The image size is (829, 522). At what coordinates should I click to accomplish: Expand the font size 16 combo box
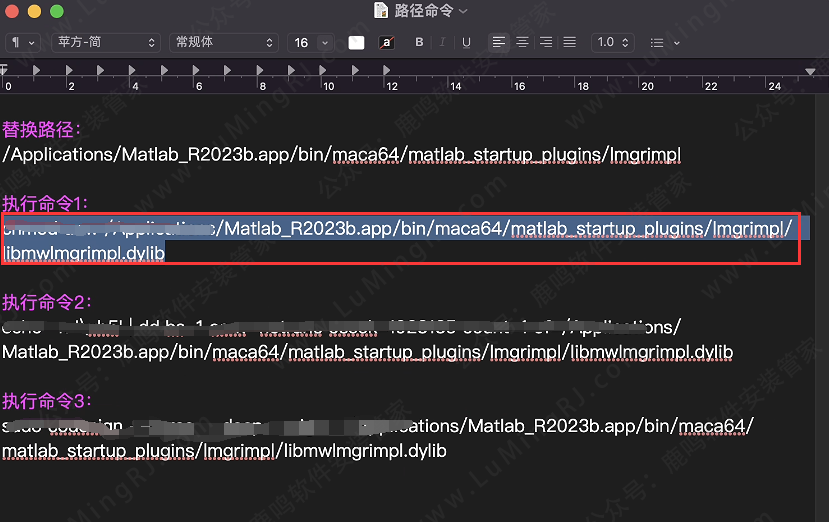pos(324,42)
